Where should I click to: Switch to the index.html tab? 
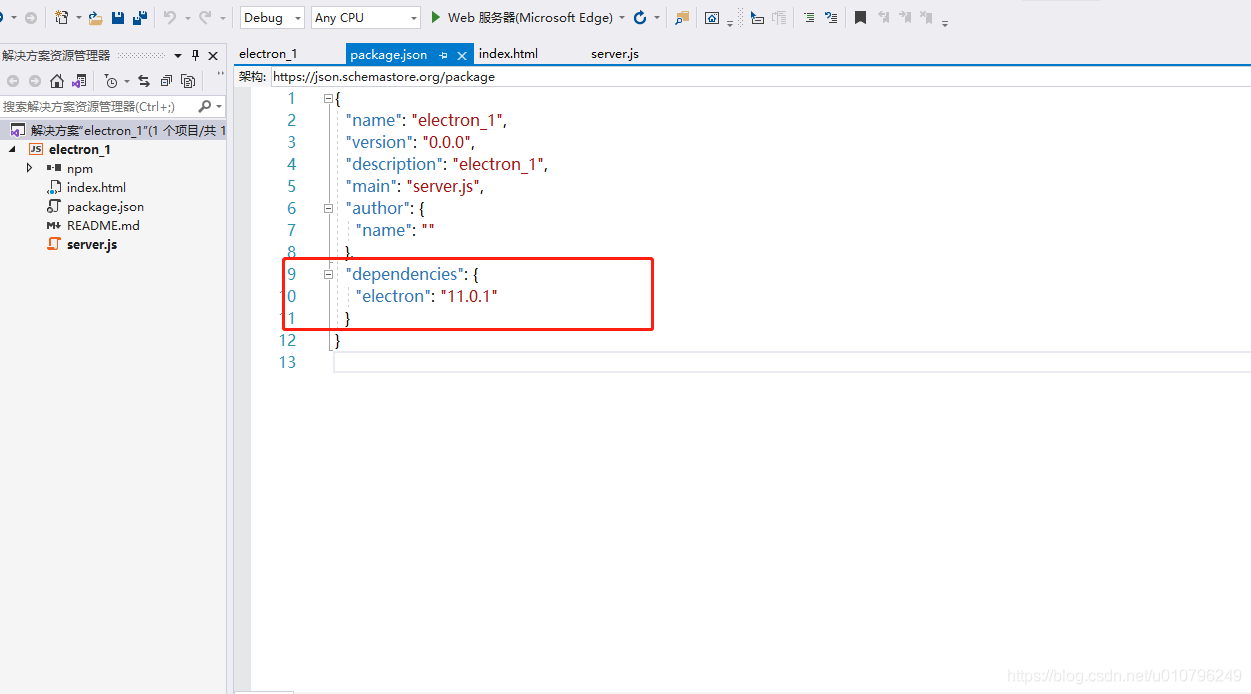tap(508, 54)
